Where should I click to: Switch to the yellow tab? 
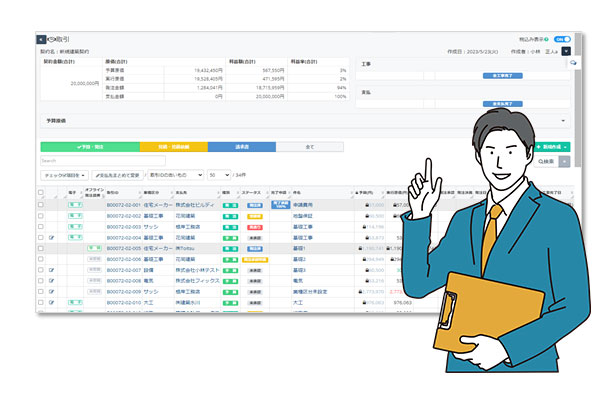[174, 147]
